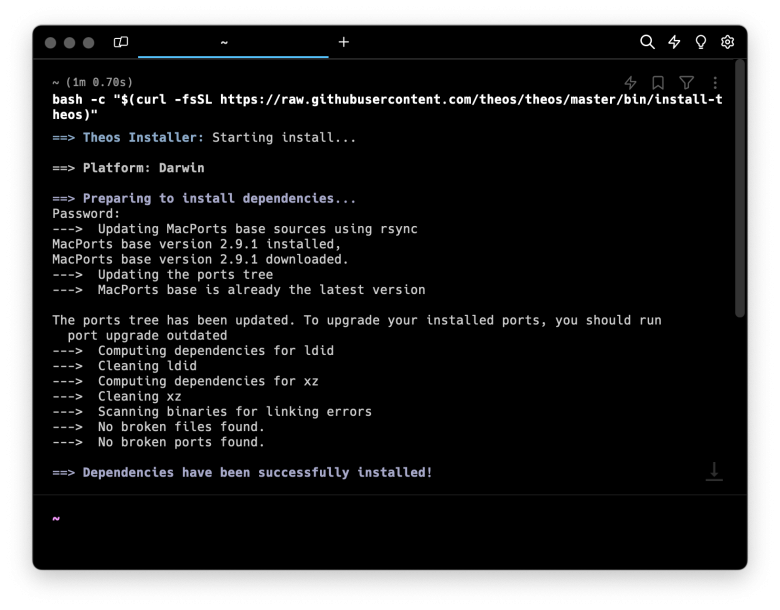The image size is (780, 610).
Task: Click the '~ (1m 0.70s)' block header
Action: click(93, 82)
